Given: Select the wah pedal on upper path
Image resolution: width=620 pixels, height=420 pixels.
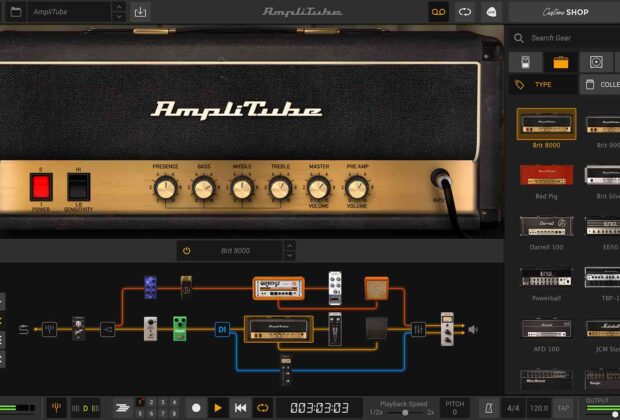Looking at the screenshot, I should coord(186,286).
